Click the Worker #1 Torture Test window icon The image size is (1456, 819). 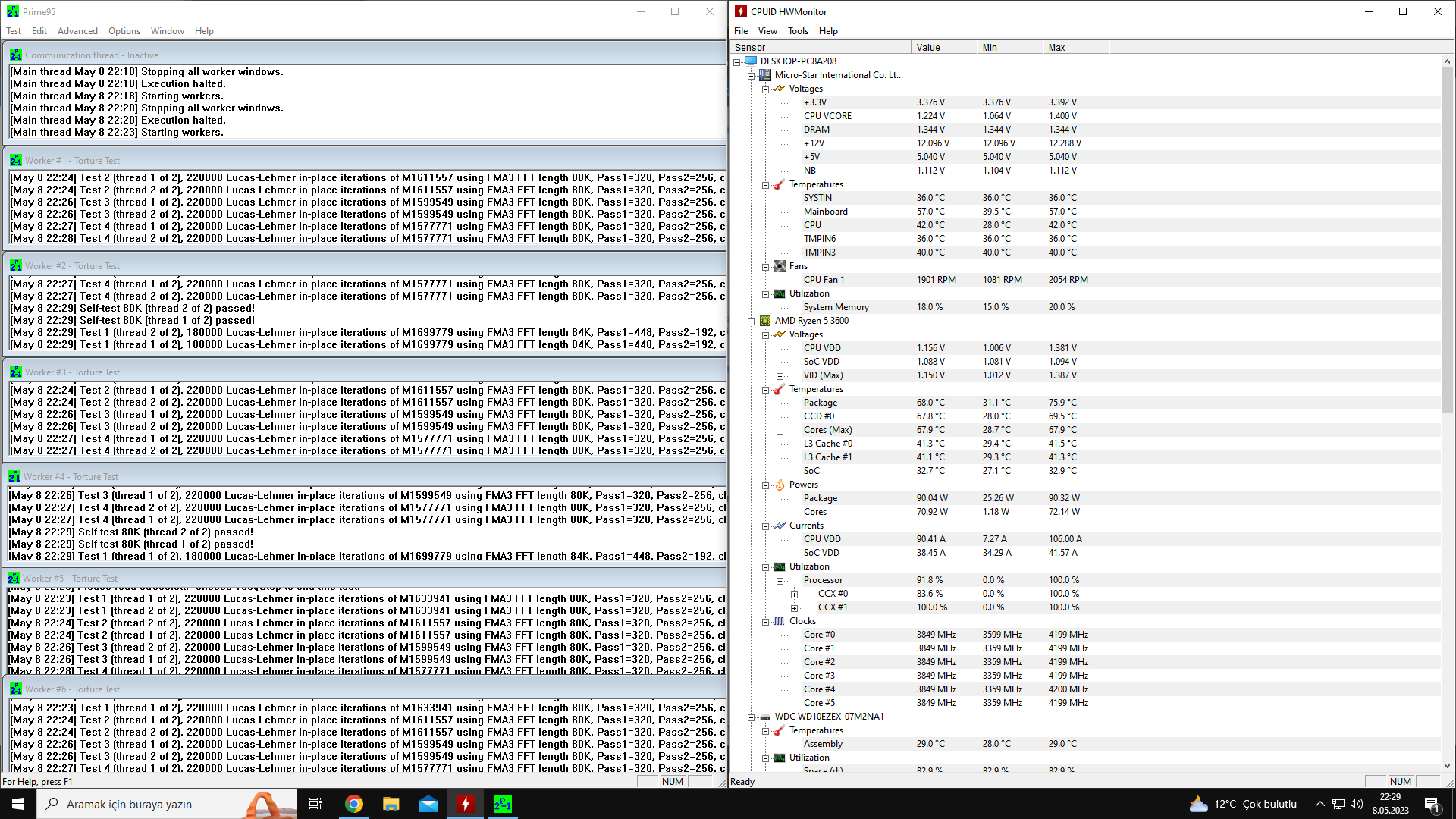[x=15, y=161]
